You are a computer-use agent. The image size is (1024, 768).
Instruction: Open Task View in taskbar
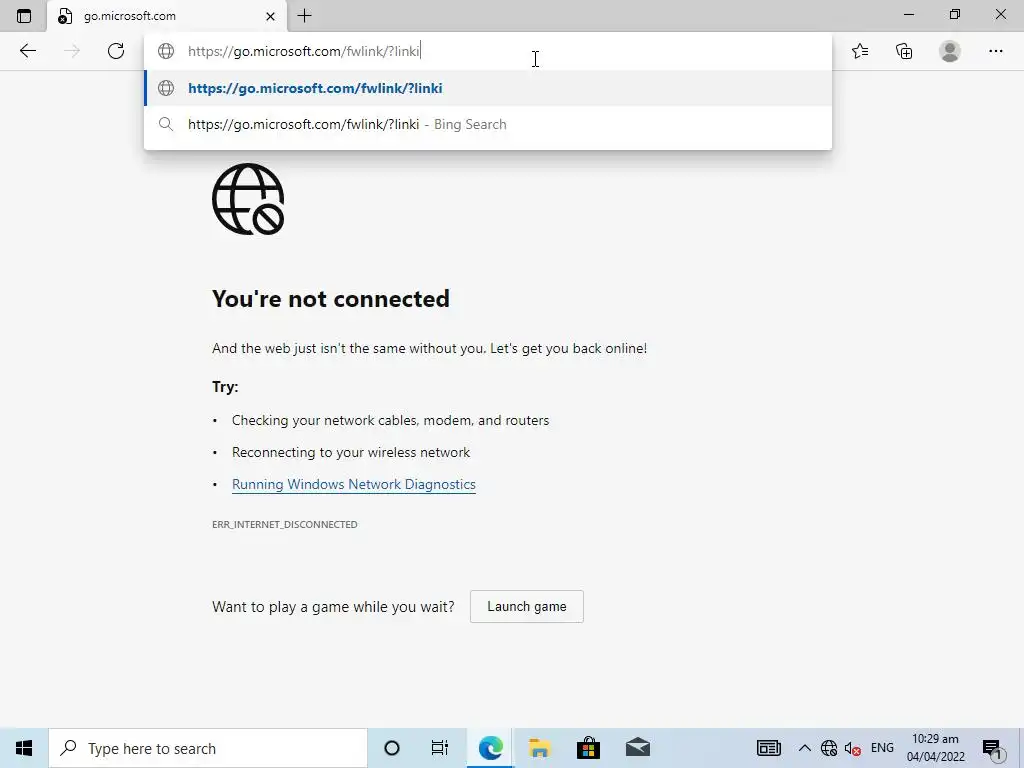tap(440, 748)
